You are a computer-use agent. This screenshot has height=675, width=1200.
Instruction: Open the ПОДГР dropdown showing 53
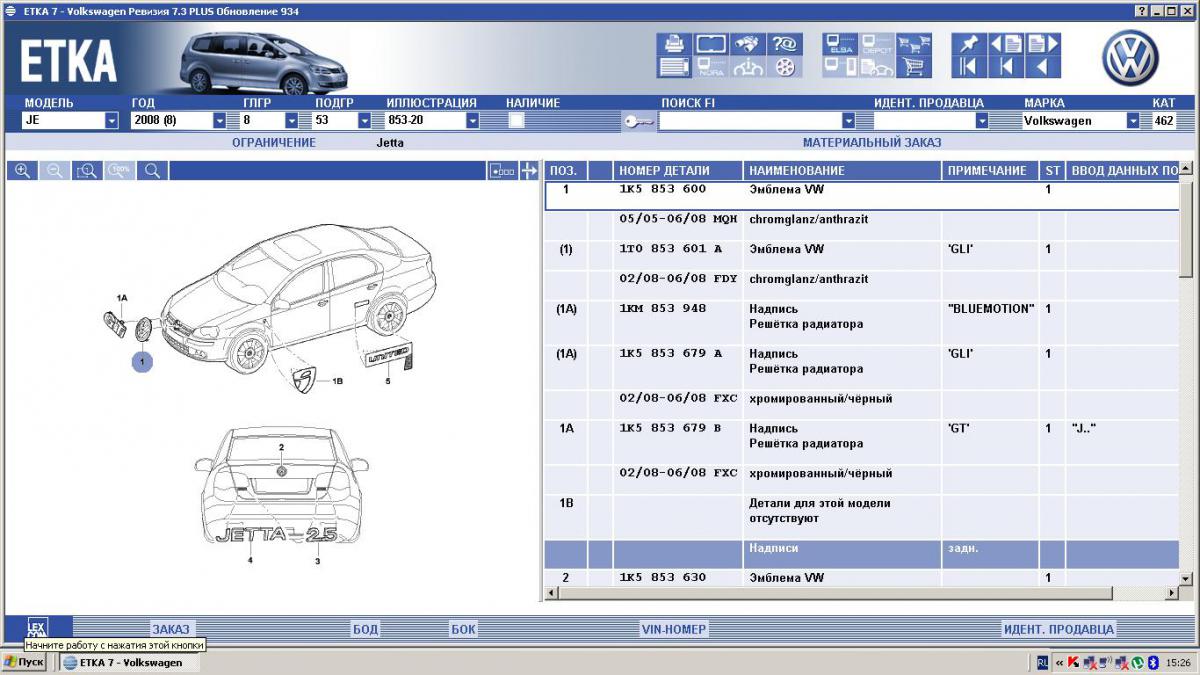tap(364, 121)
